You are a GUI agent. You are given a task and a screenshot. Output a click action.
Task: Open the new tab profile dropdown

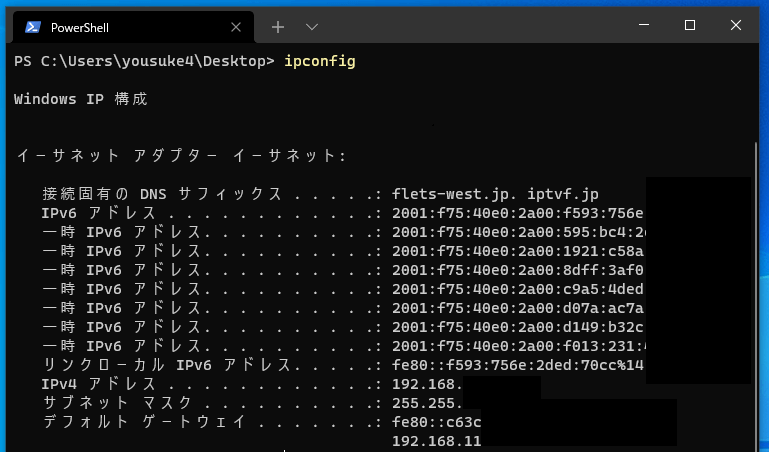point(312,27)
